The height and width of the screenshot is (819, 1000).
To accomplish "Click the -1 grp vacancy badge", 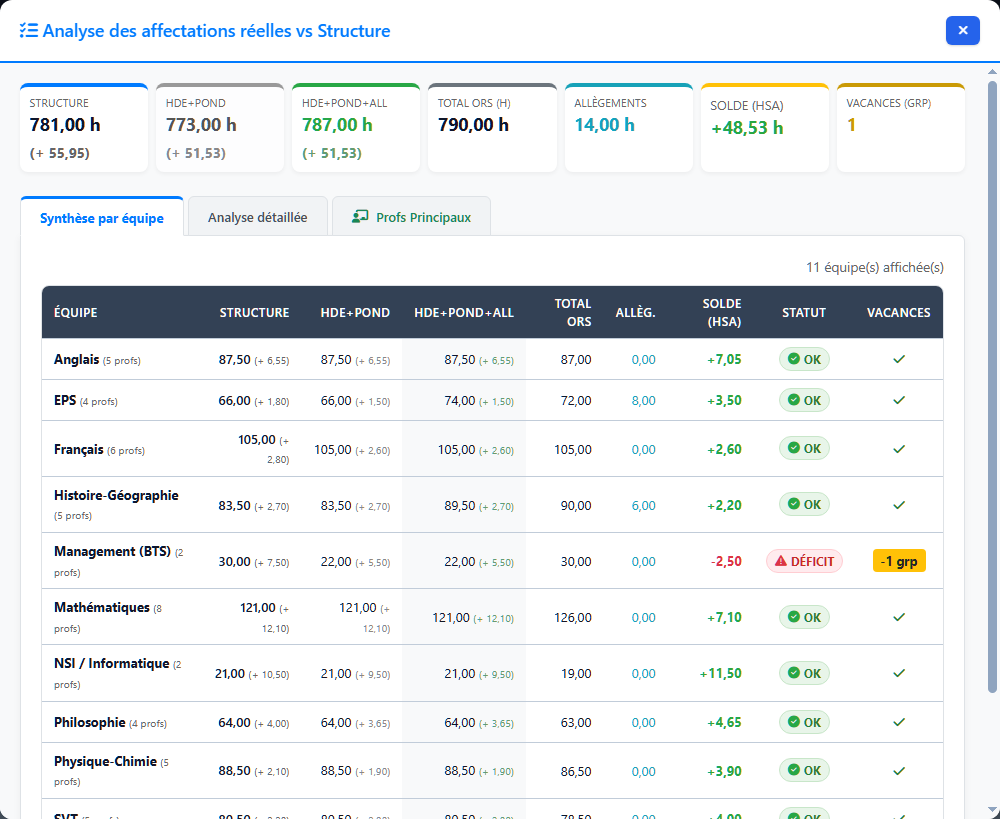I will pyautogui.click(x=899, y=561).
